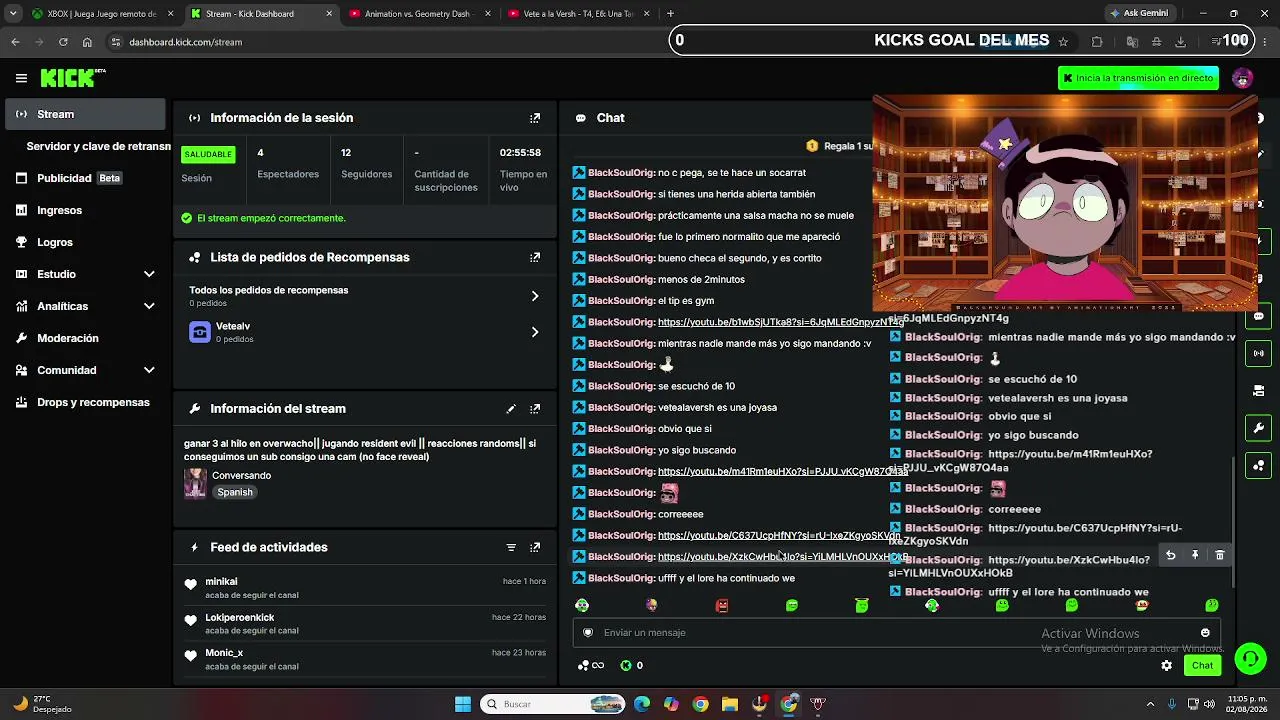Pop out the Feed de actividades panel
This screenshot has width=1280, height=720.
click(x=535, y=548)
